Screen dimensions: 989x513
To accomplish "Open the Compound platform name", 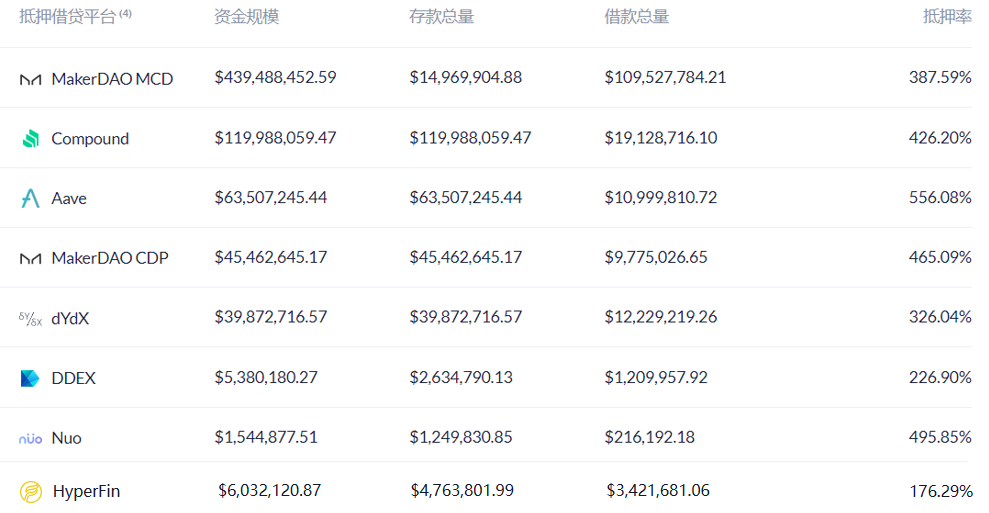I will coord(90,139).
